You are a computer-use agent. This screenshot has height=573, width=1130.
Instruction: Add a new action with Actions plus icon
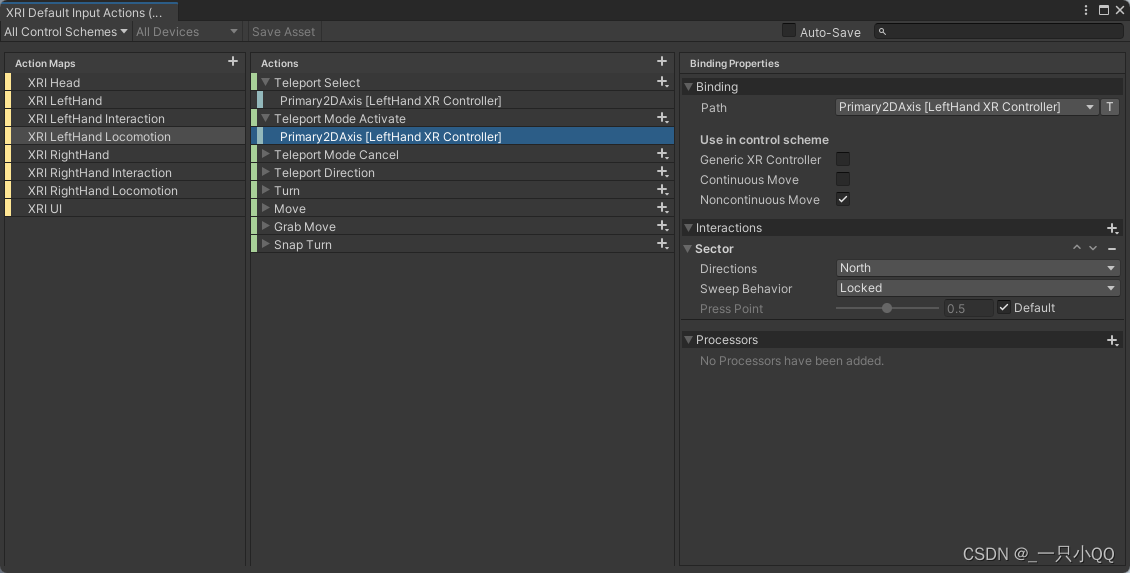662,61
